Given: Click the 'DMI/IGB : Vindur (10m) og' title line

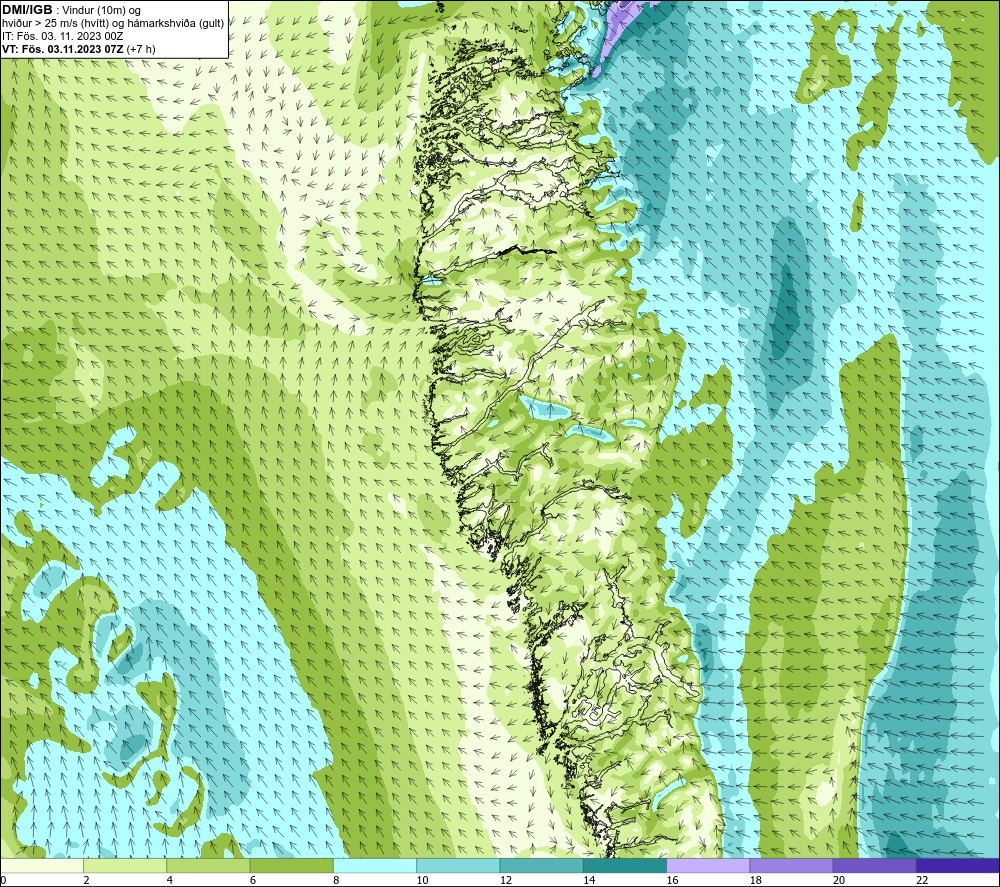Looking at the screenshot, I should [72, 10].
